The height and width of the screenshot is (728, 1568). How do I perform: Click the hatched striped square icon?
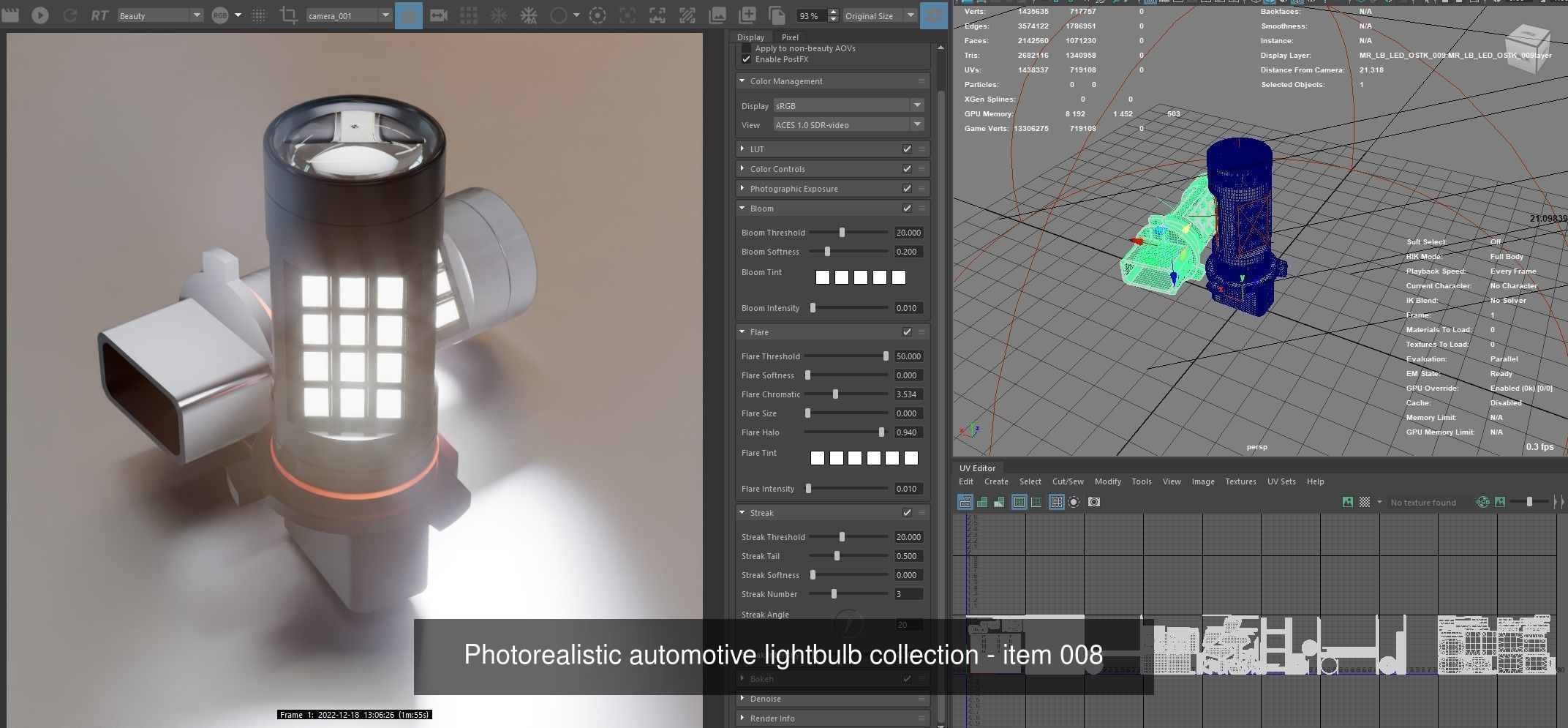click(687, 15)
